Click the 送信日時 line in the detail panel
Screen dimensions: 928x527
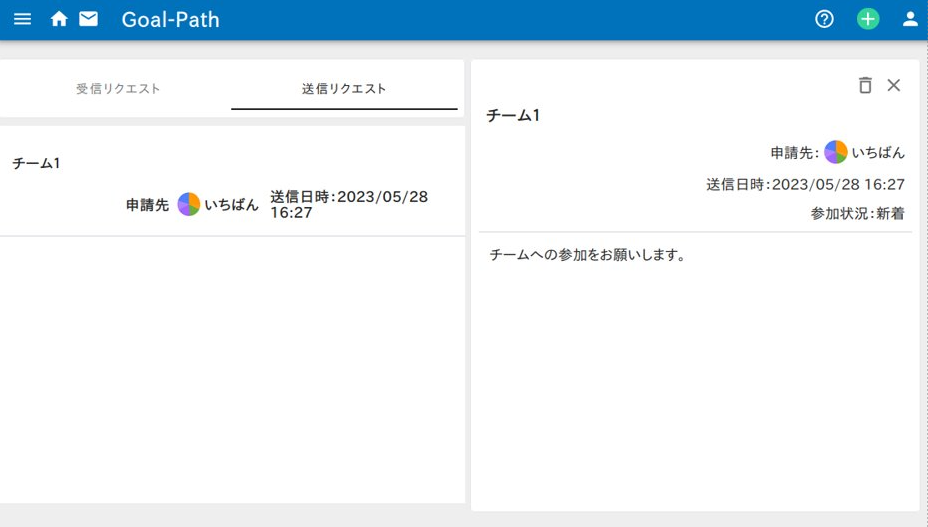[x=805, y=185]
